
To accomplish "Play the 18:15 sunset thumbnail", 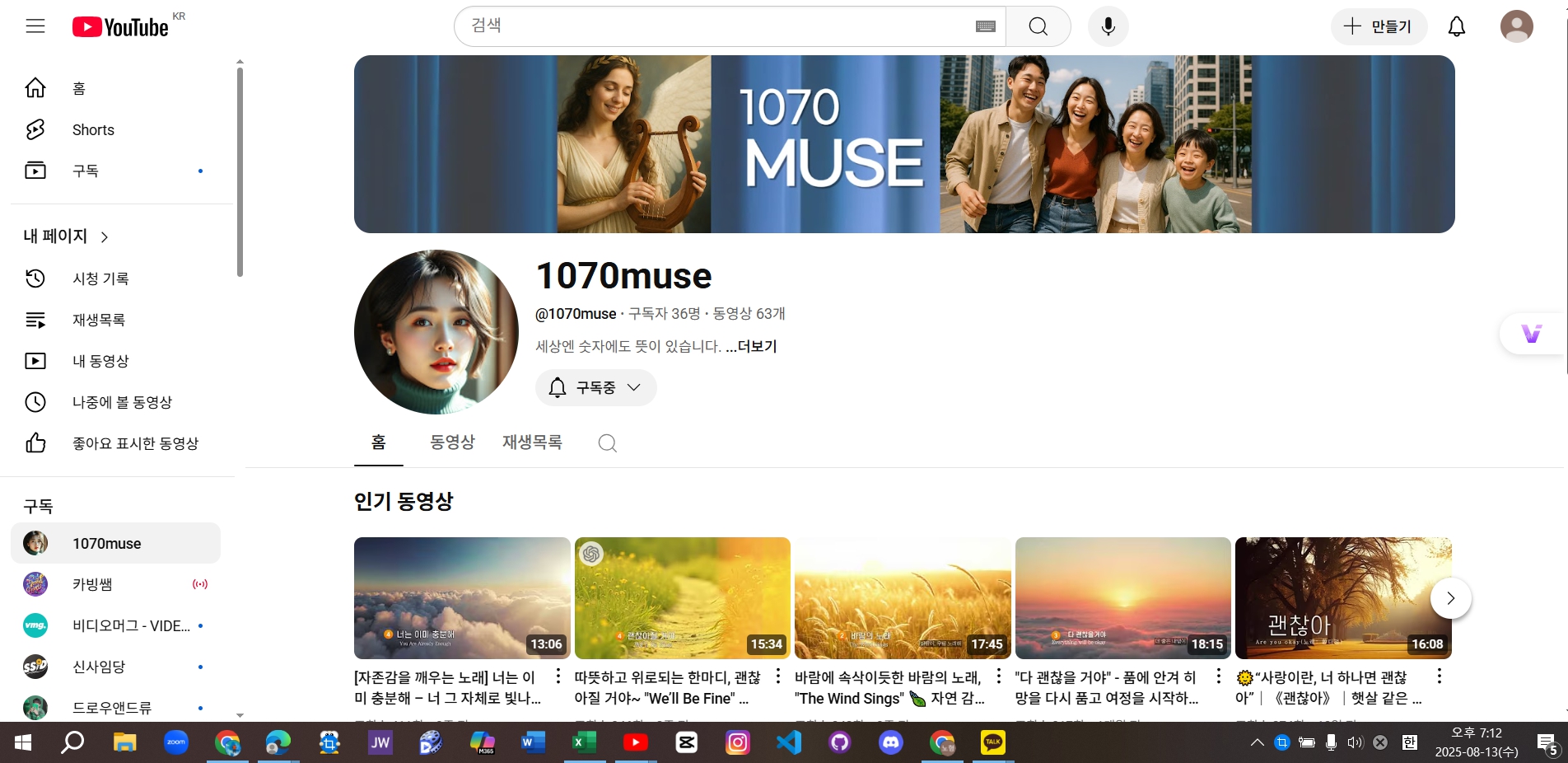I will [1123, 598].
